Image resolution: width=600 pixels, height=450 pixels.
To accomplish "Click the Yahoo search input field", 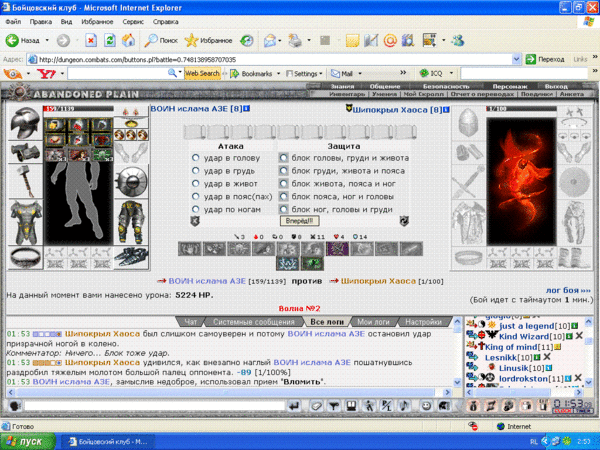I will (118, 73).
